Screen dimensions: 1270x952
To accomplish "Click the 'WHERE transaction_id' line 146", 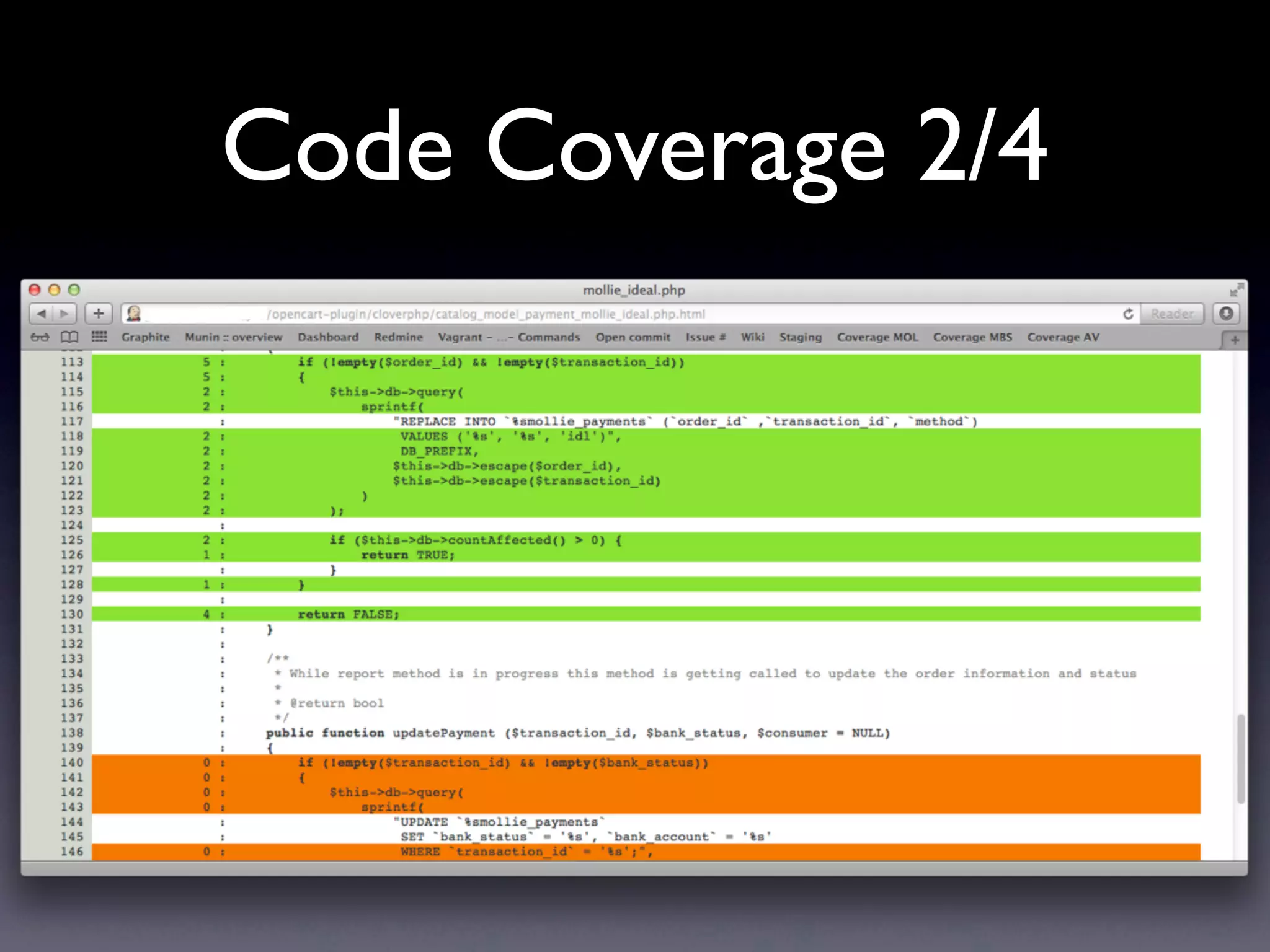I will click(x=526, y=852).
